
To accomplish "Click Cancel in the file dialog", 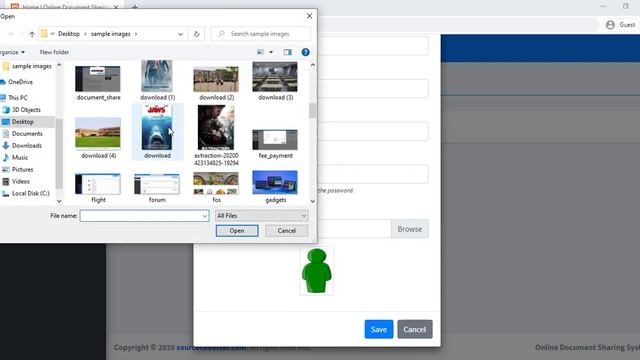I will (x=287, y=231).
